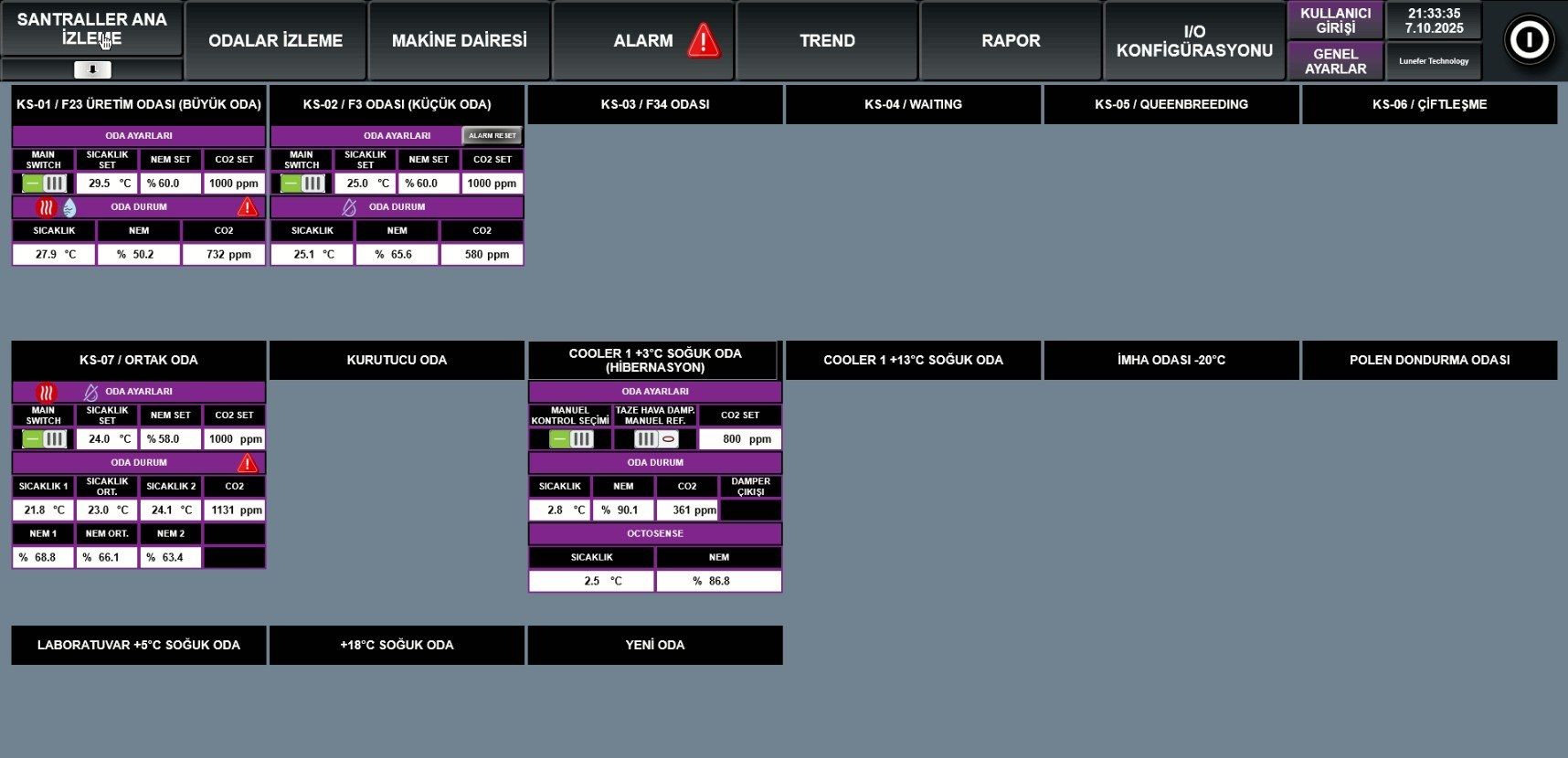The height and width of the screenshot is (758, 1568).
Task: Click Alarm Reset in the KS-02 panel
Action: (x=493, y=135)
